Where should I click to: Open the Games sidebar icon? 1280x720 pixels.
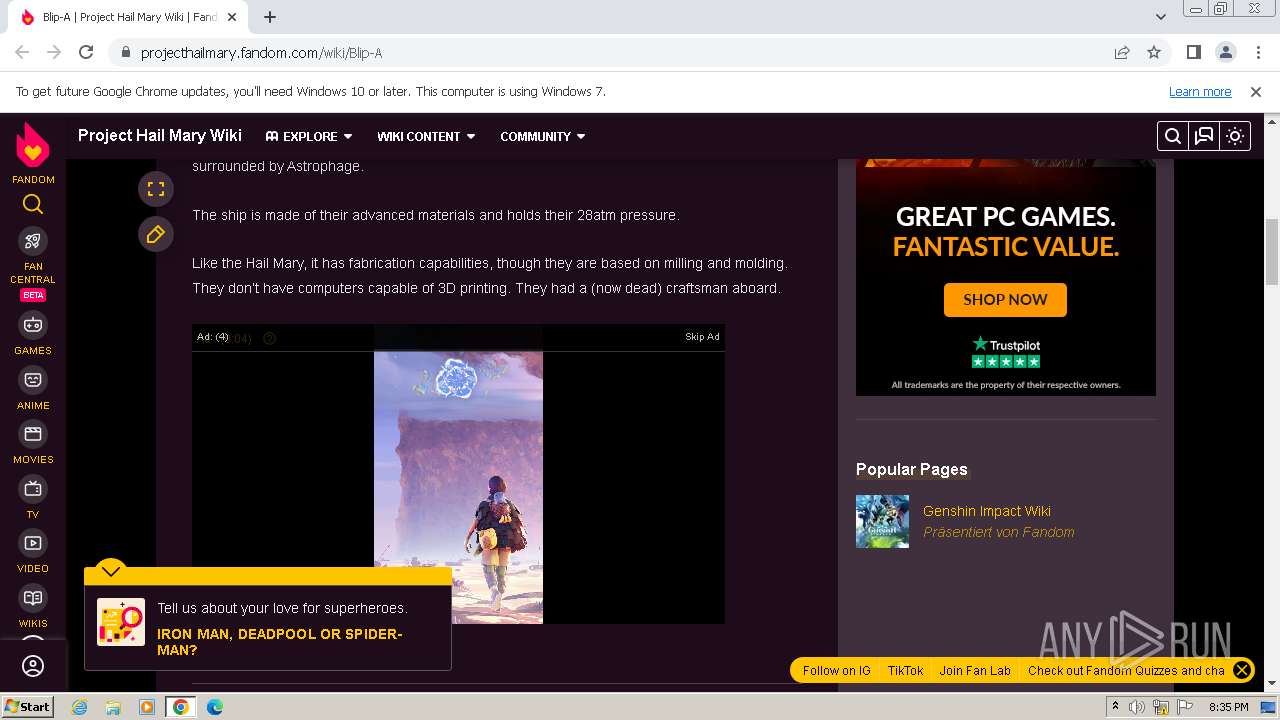pos(33,325)
